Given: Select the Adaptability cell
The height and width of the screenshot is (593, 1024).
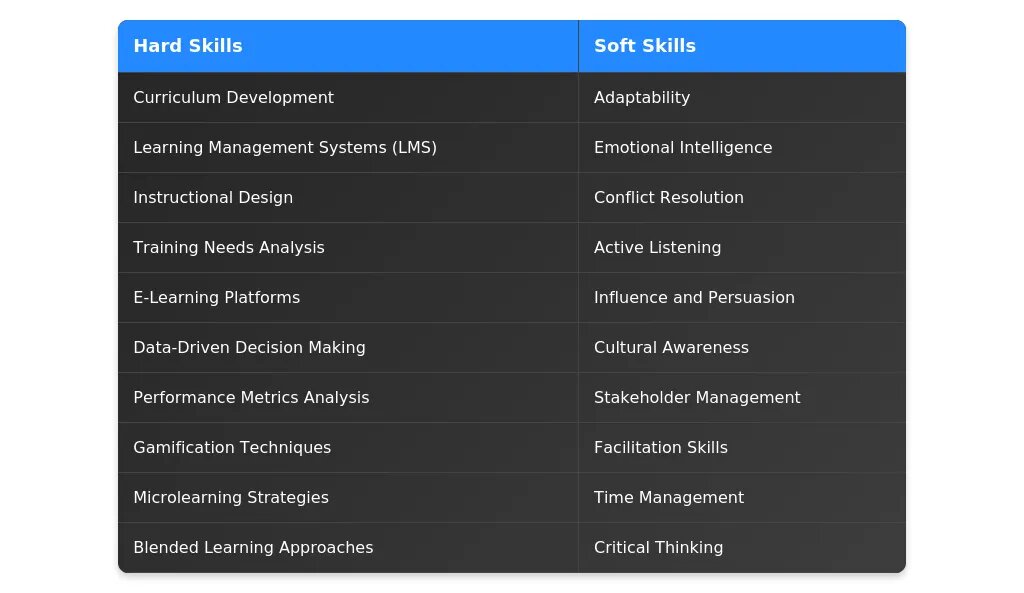Looking at the screenshot, I should (642, 98).
